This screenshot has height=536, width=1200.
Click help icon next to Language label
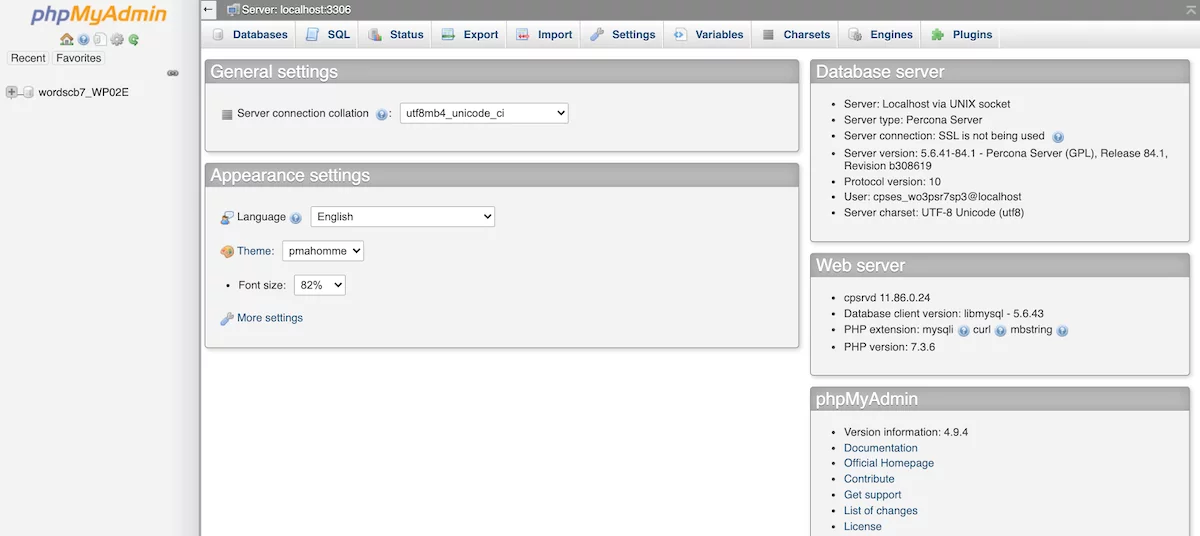click(x=296, y=218)
